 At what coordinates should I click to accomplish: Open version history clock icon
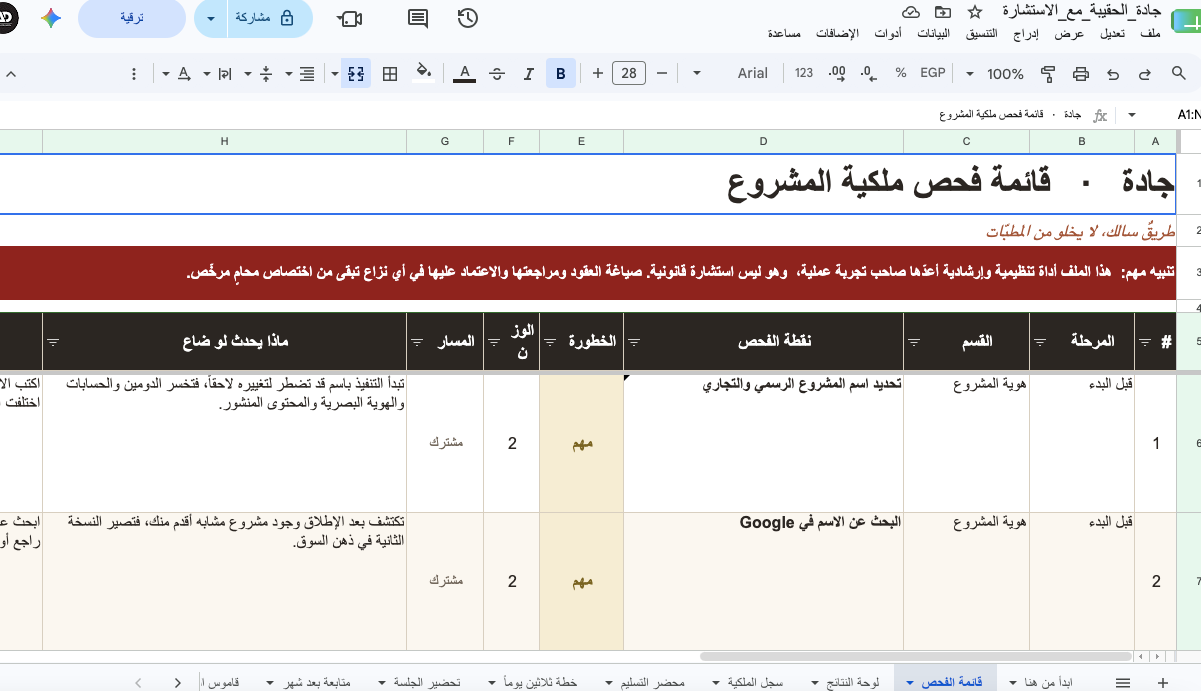pyautogui.click(x=467, y=18)
